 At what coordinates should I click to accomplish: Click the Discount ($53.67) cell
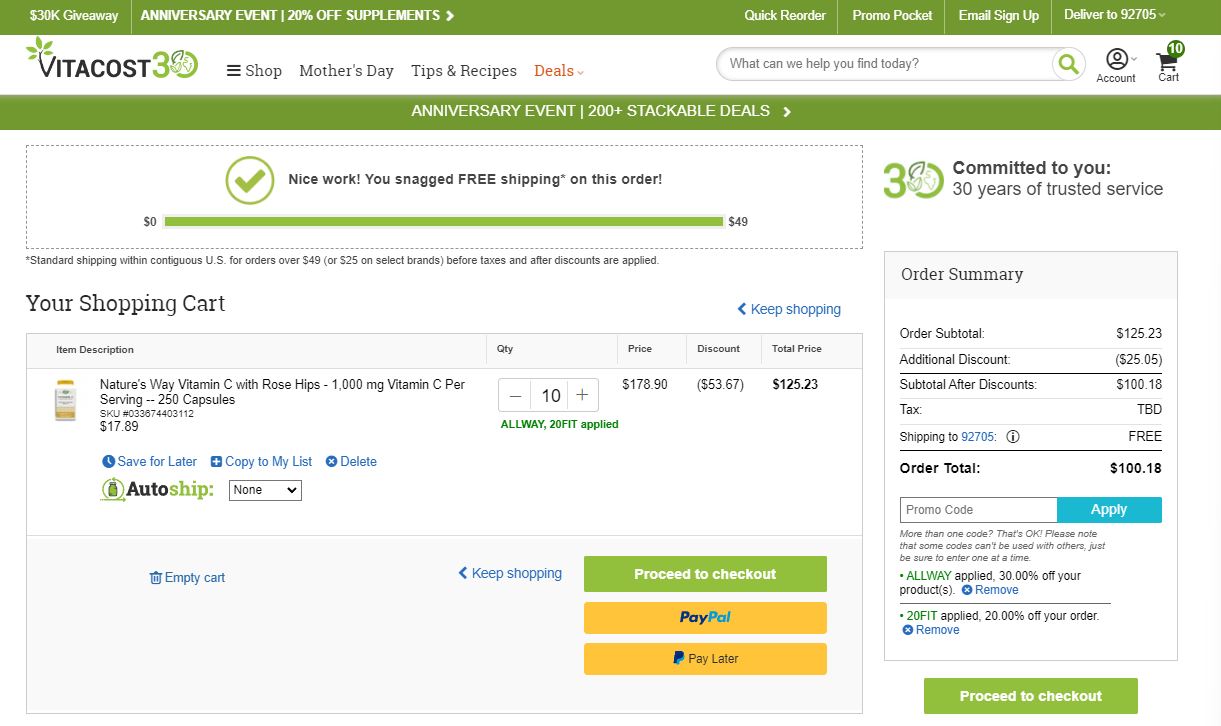(x=720, y=384)
